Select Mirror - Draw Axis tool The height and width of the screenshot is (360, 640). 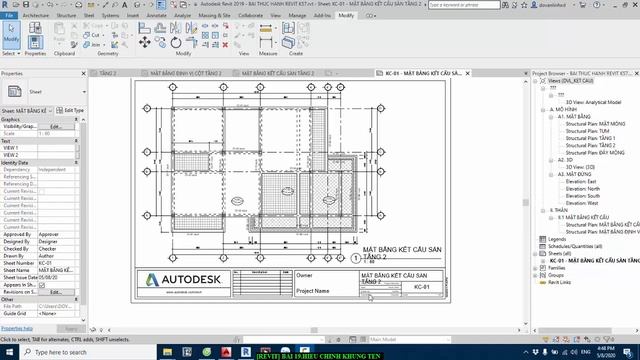coord(191,28)
